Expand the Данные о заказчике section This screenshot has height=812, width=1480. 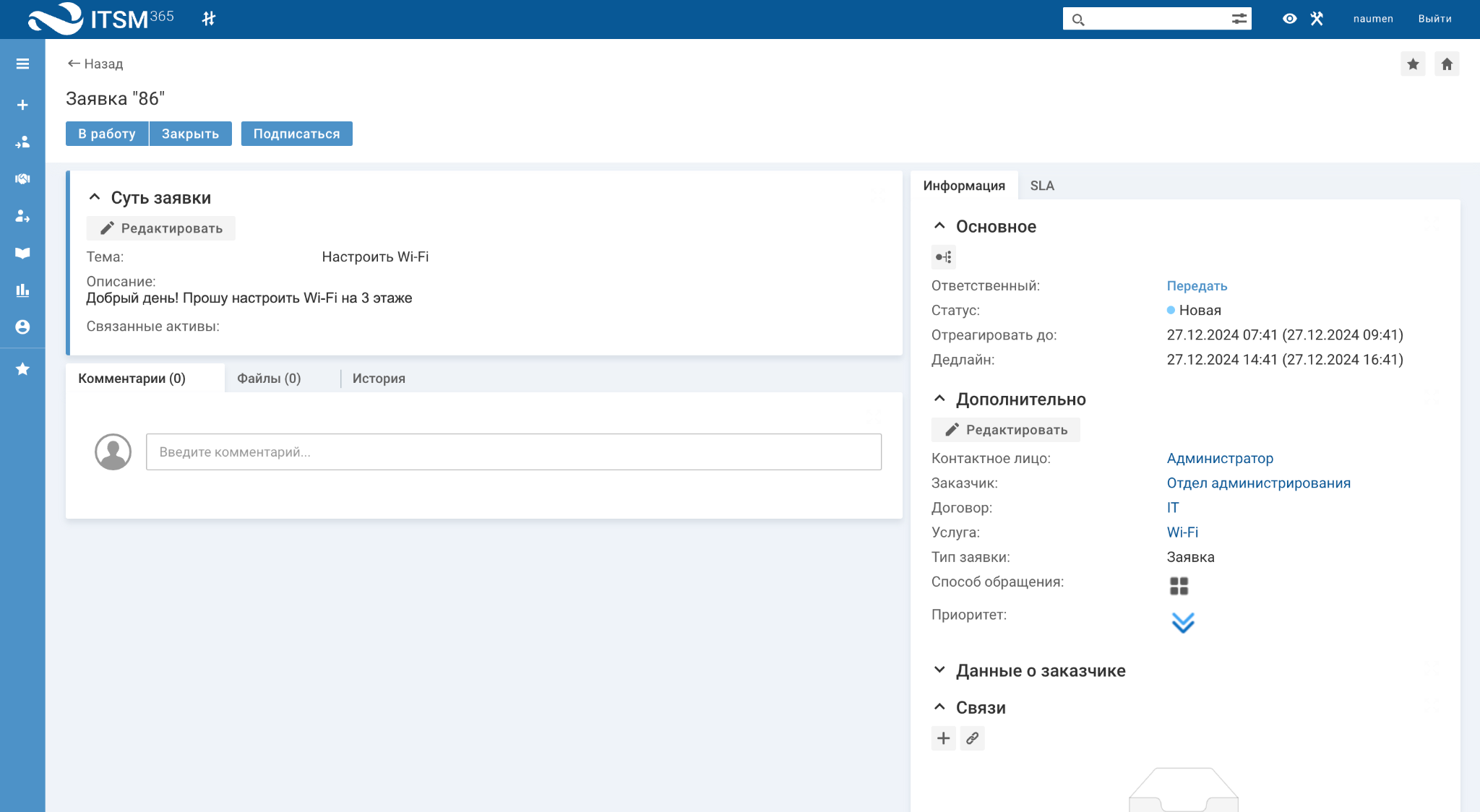(x=939, y=670)
